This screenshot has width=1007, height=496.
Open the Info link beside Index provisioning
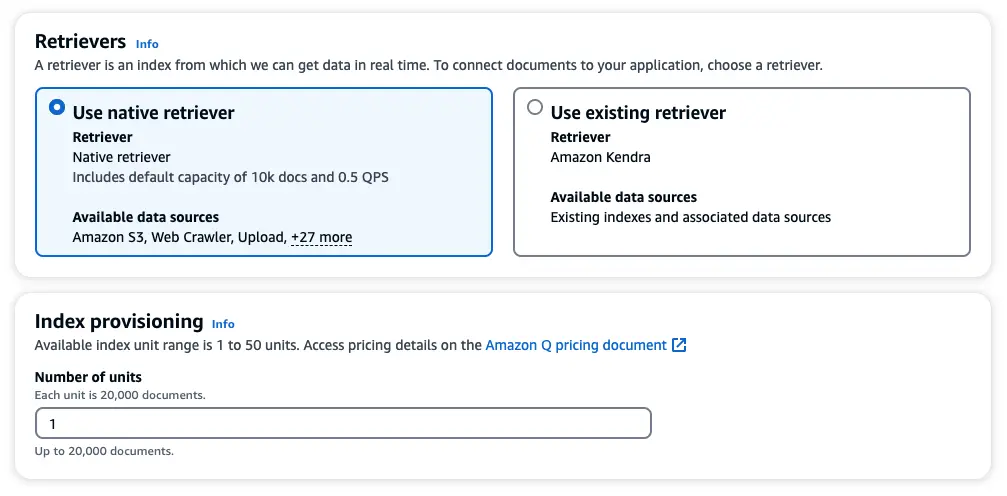tap(223, 324)
